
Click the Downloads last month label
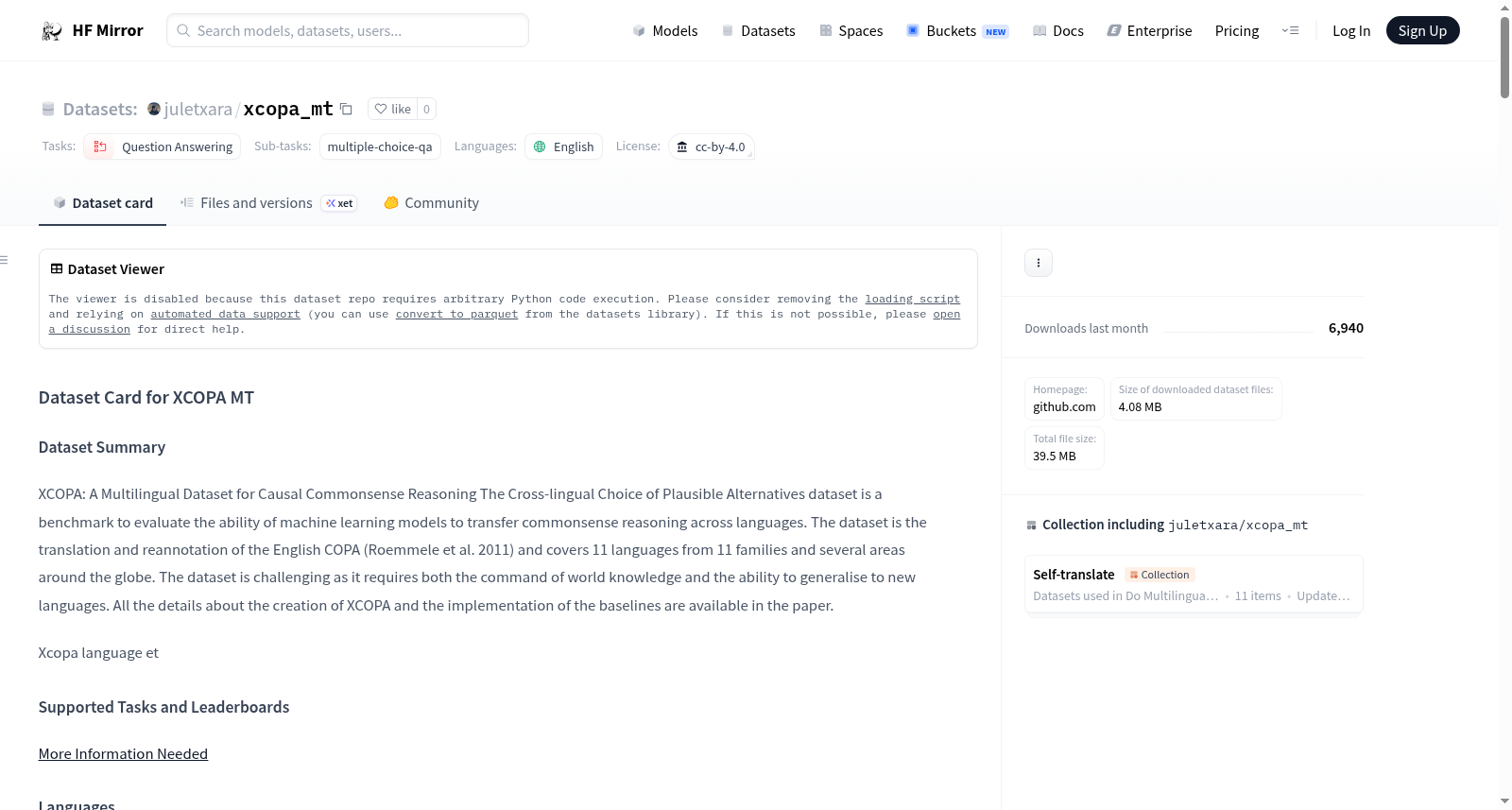click(1087, 328)
